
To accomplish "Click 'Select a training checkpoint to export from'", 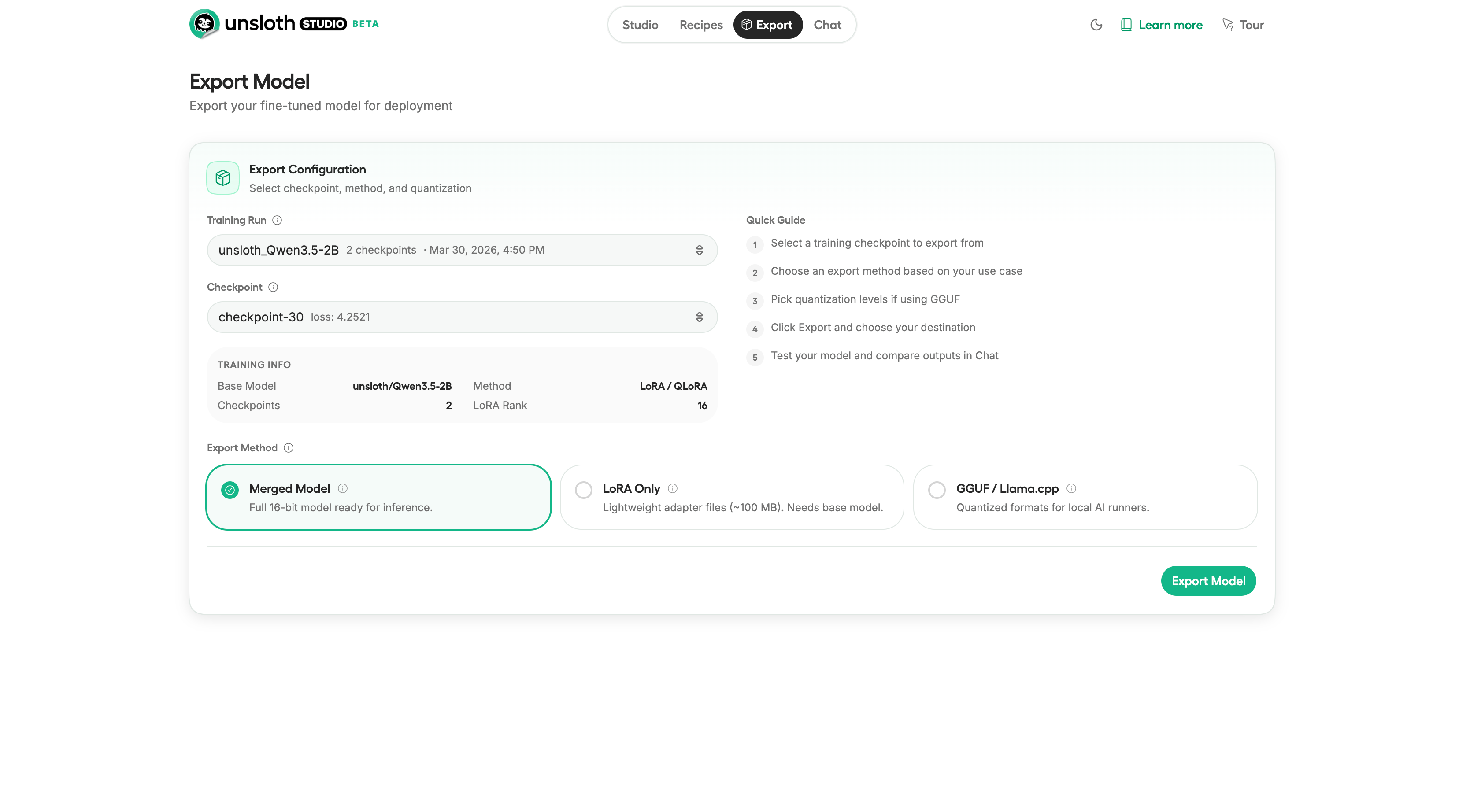I will tap(877, 243).
